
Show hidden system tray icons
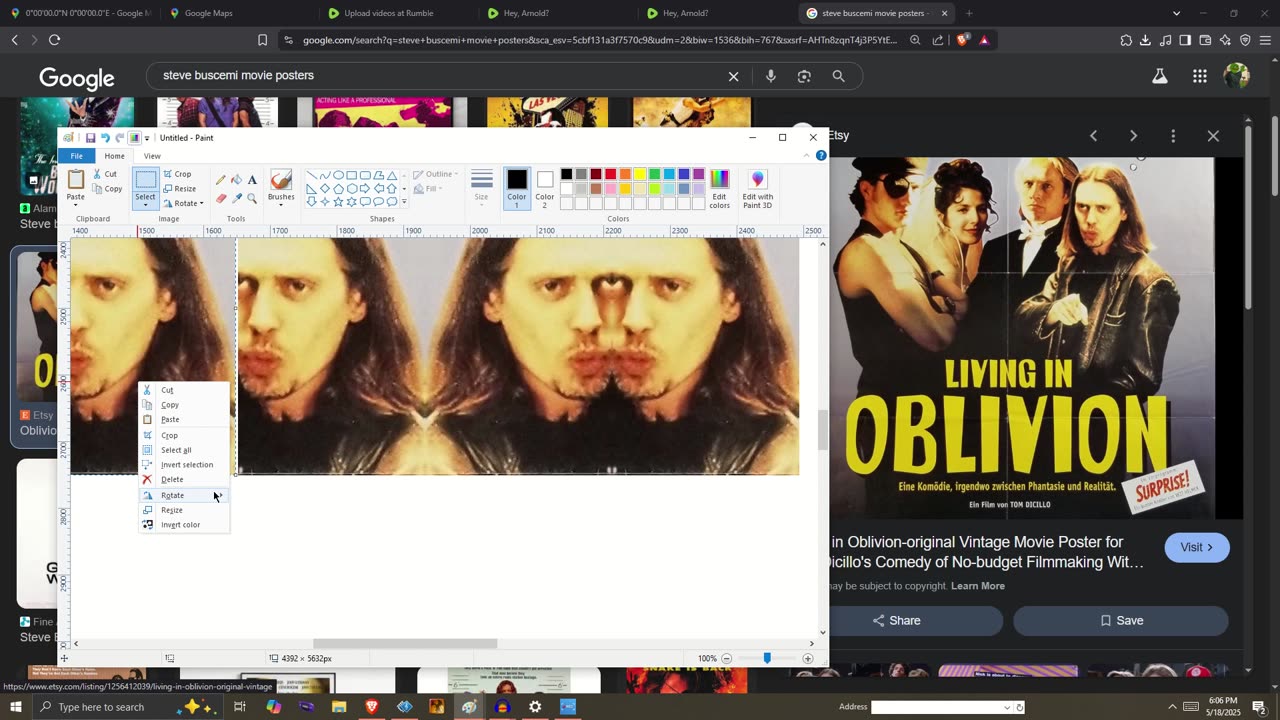coord(1172,707)
